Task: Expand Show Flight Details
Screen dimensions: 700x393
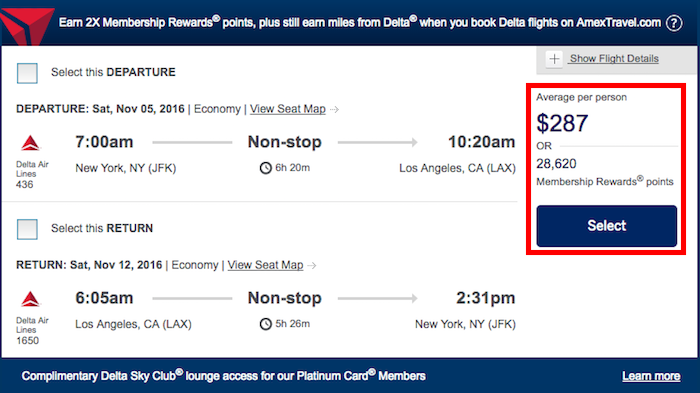Action: tap(614, 59)
